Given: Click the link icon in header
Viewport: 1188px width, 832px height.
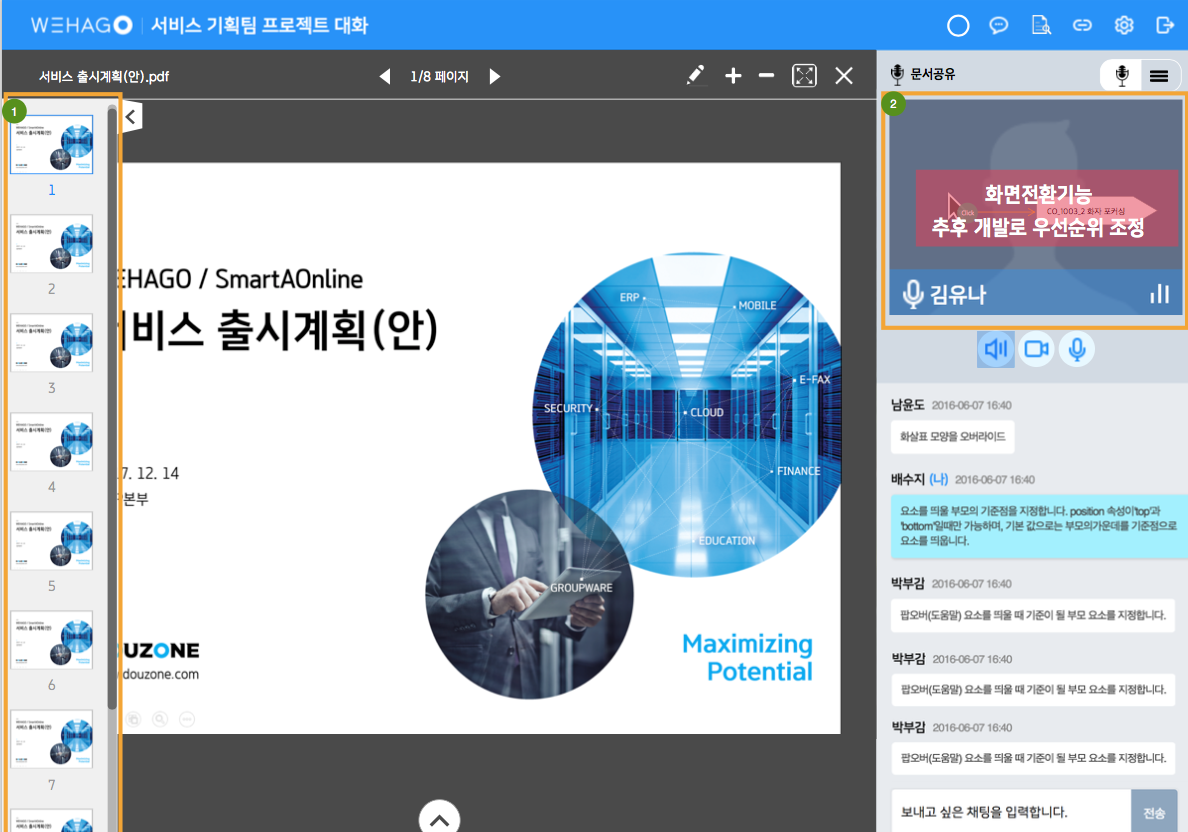Looking at the screenshot, I should point(1082,26).
